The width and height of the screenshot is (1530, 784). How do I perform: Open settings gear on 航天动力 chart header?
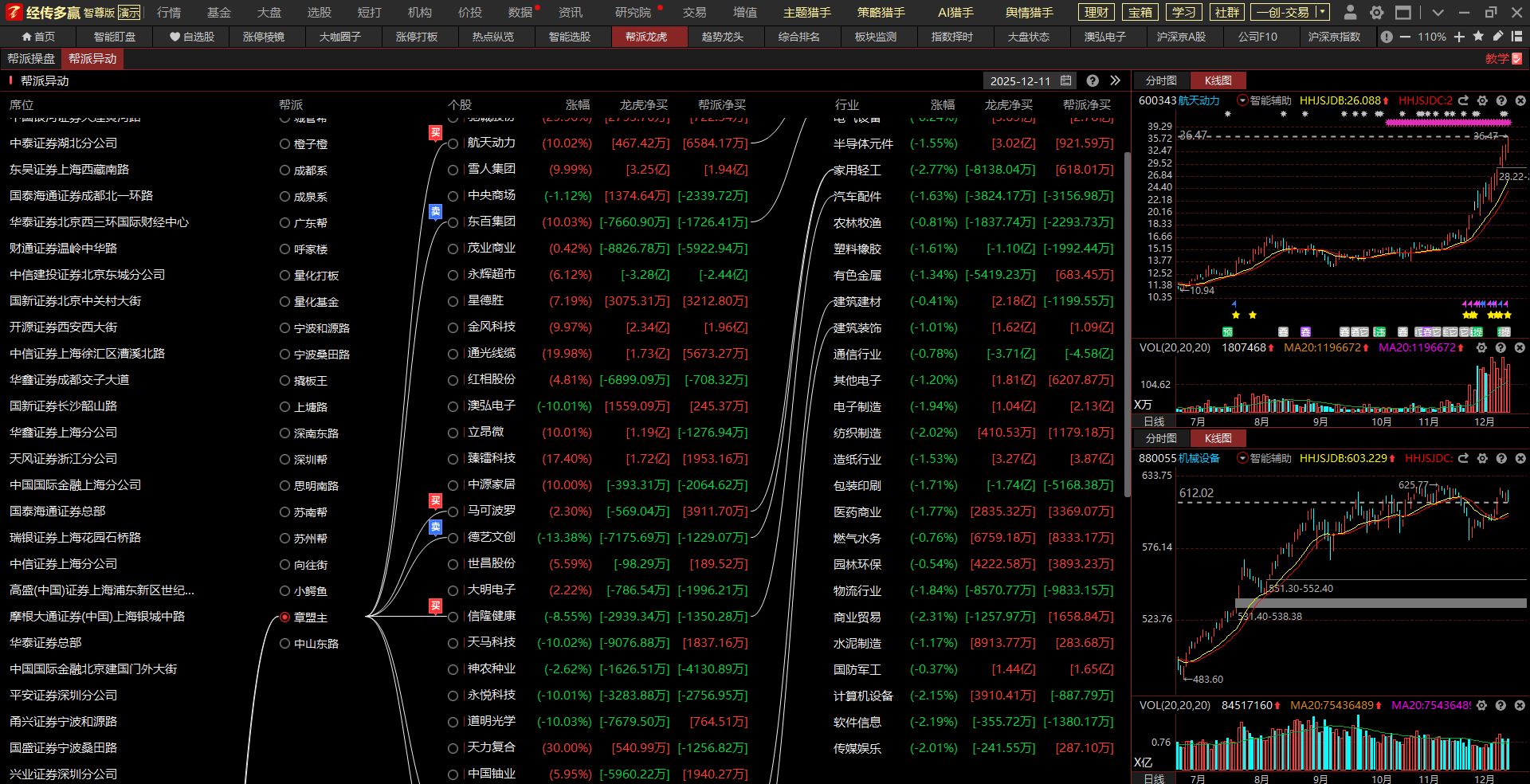(1482, 100)
